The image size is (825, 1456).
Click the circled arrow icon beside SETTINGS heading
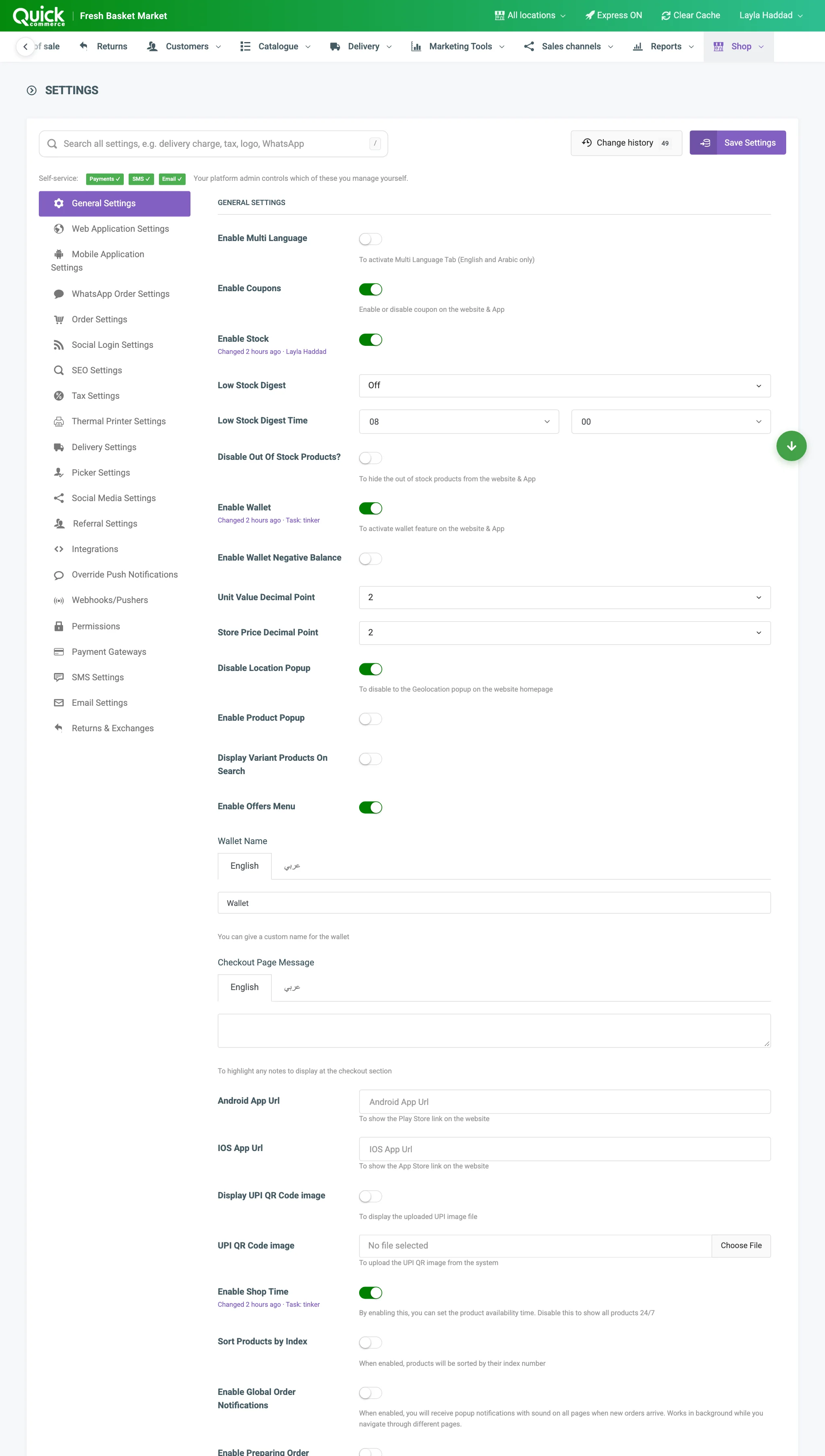pos(32,91)
